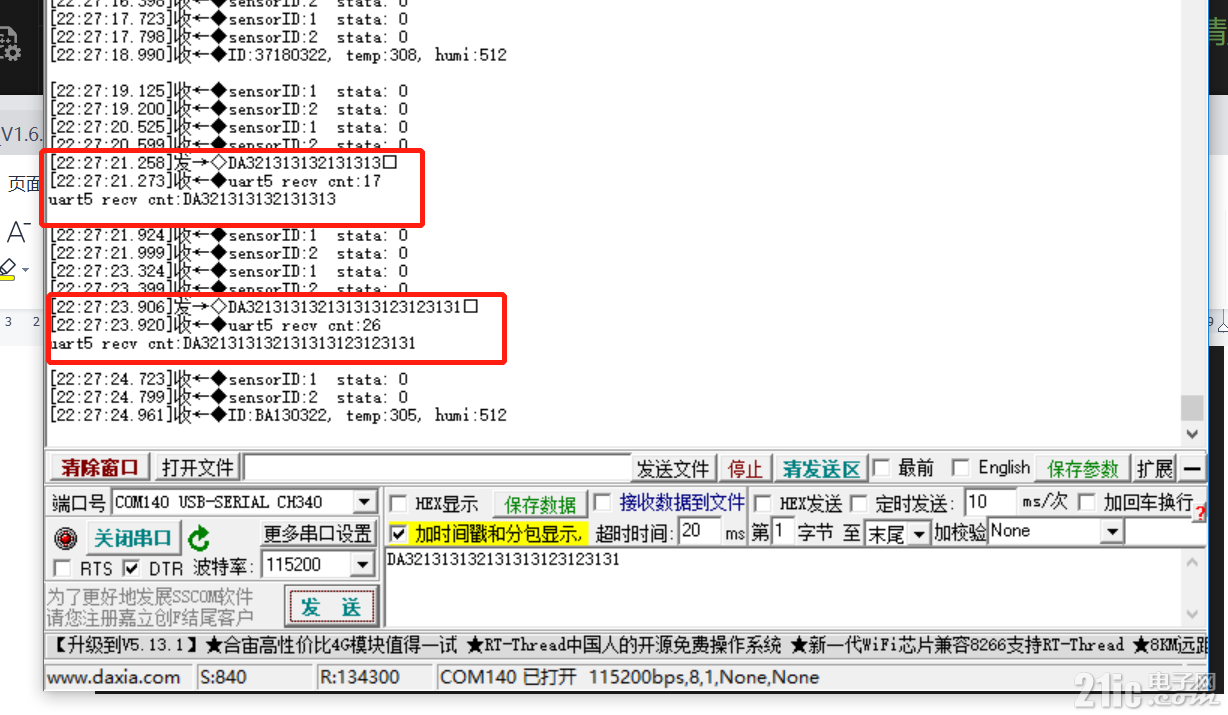
Task: Click log line uart5 recv cnt:17
Action: (x=216, y=181)
